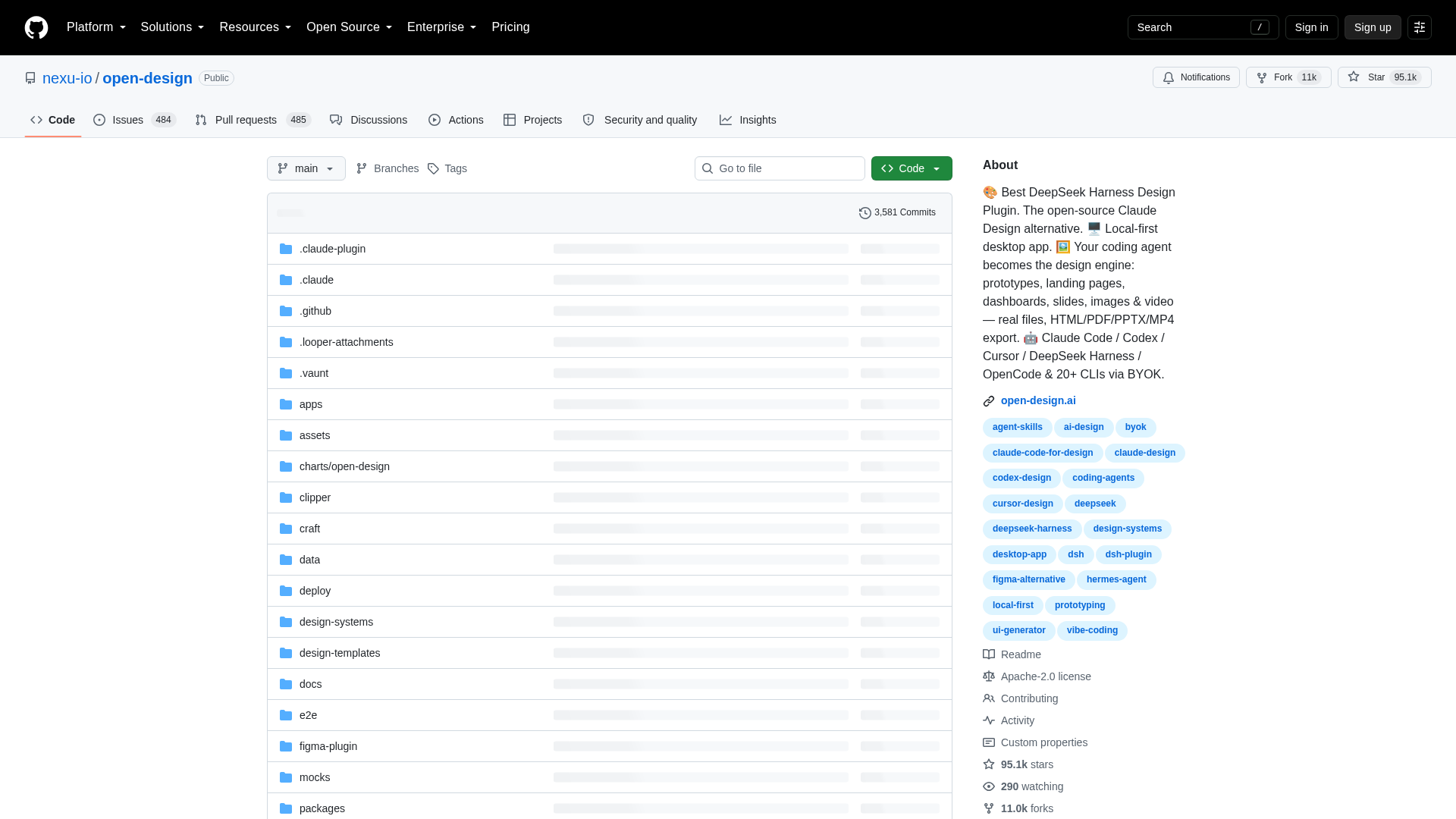The image size is (1456, 819).
Task: Open the Projects tab
Action: [x=532, y=120]
